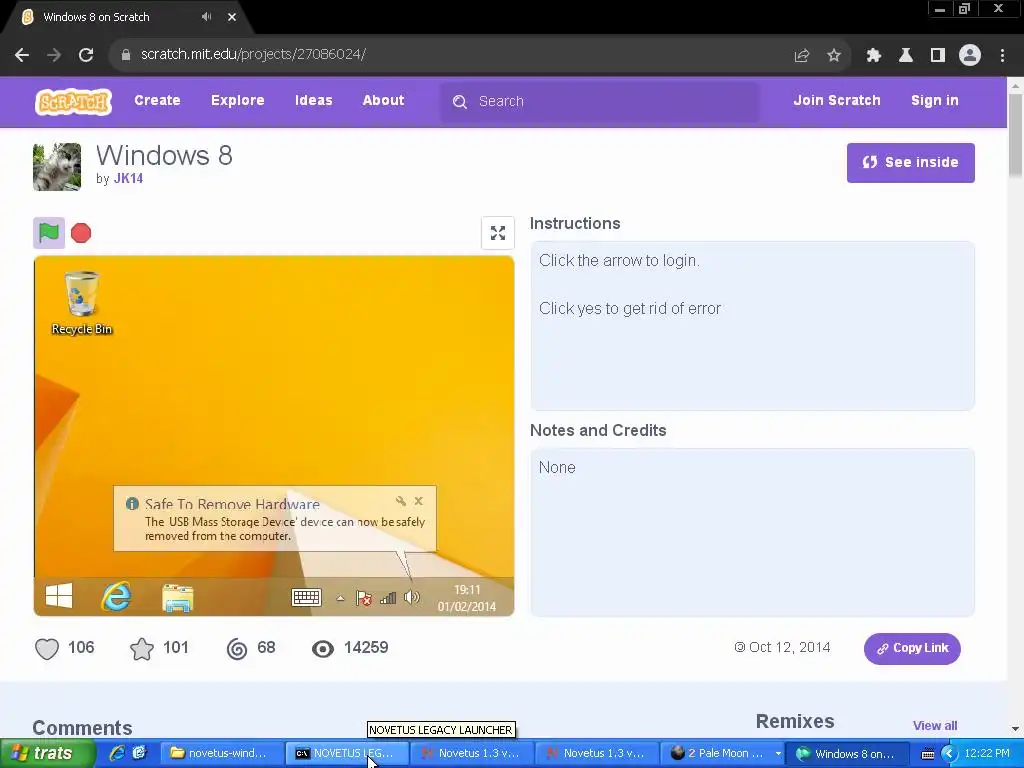Click the Oct 12, 2014 date text
Viewport: 1024px width, 768px height.
(790, 647)
